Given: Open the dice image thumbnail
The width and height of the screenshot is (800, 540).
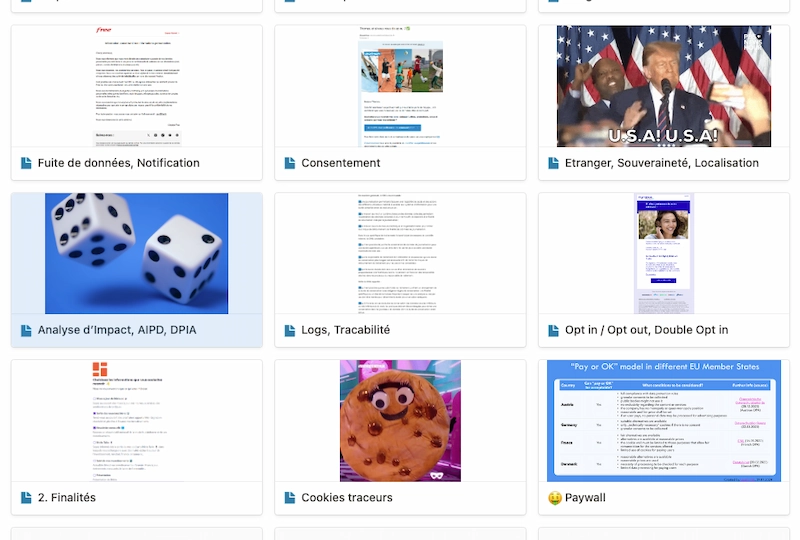Looking at the screenshot, I should click(x=136, y=253).
